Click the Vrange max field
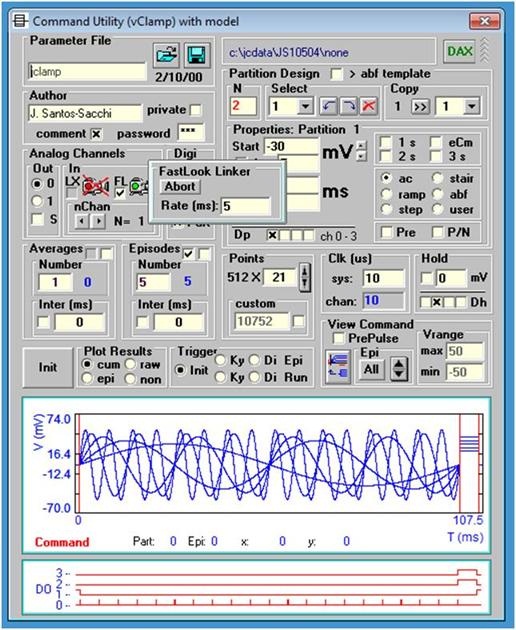The image size is (516, 630). [465, 351]
